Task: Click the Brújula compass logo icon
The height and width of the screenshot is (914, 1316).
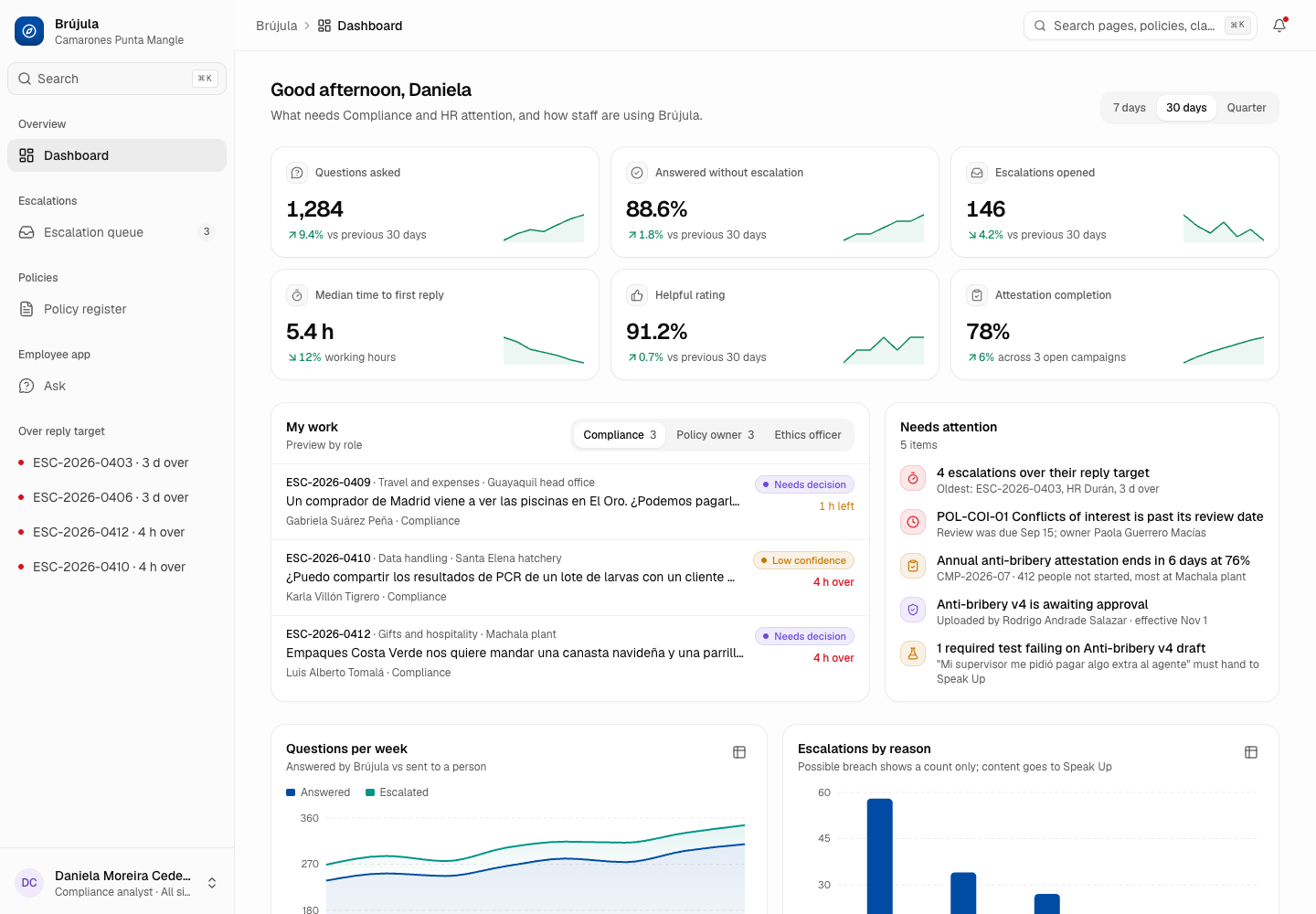Action: click(x=29, y=31)
